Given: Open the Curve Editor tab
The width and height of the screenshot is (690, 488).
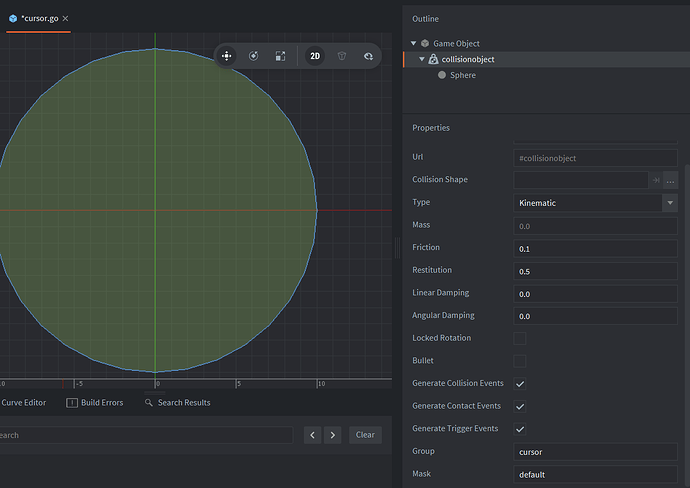Looking at the screenshot, I should 23,403.
